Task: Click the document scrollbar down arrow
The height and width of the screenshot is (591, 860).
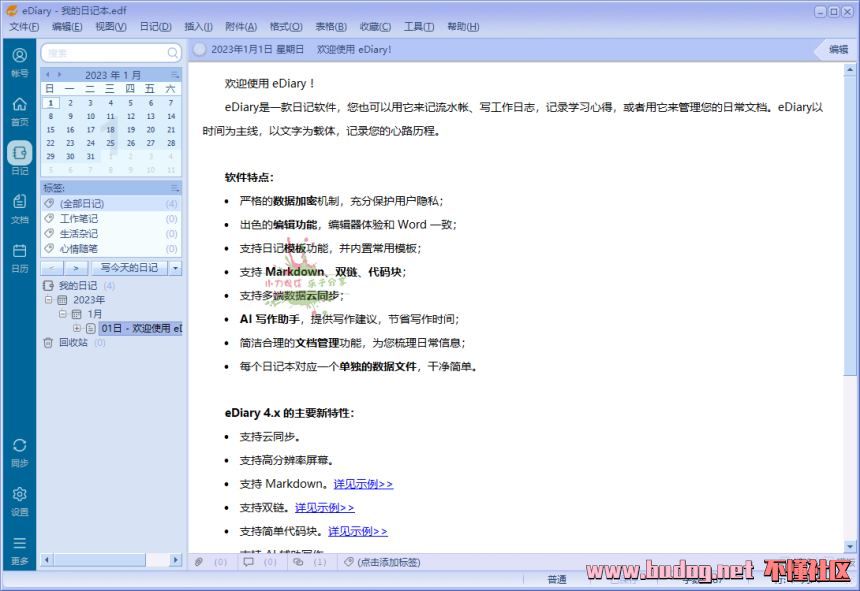Action: (x=850, y=547)
